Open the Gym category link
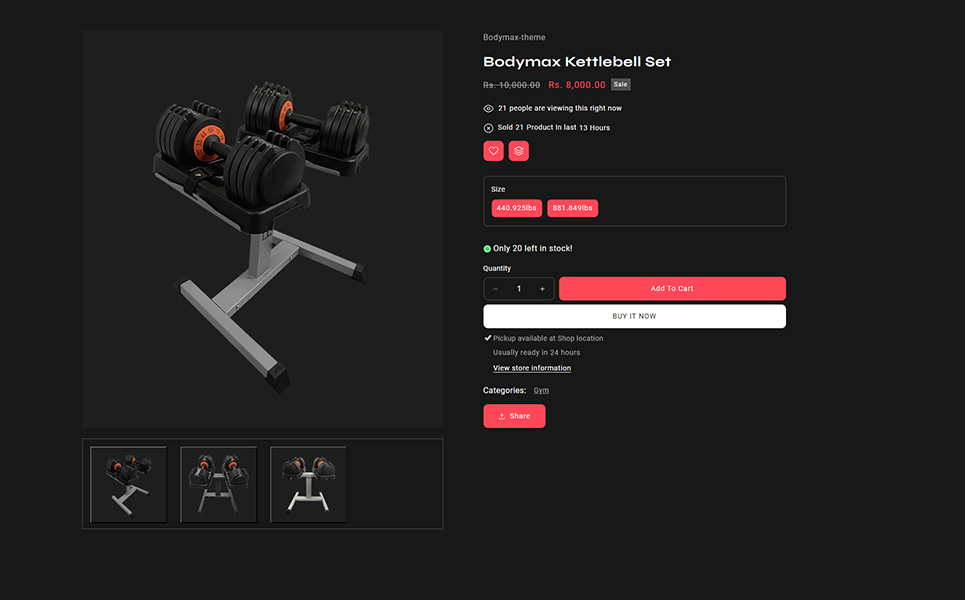 541,390
